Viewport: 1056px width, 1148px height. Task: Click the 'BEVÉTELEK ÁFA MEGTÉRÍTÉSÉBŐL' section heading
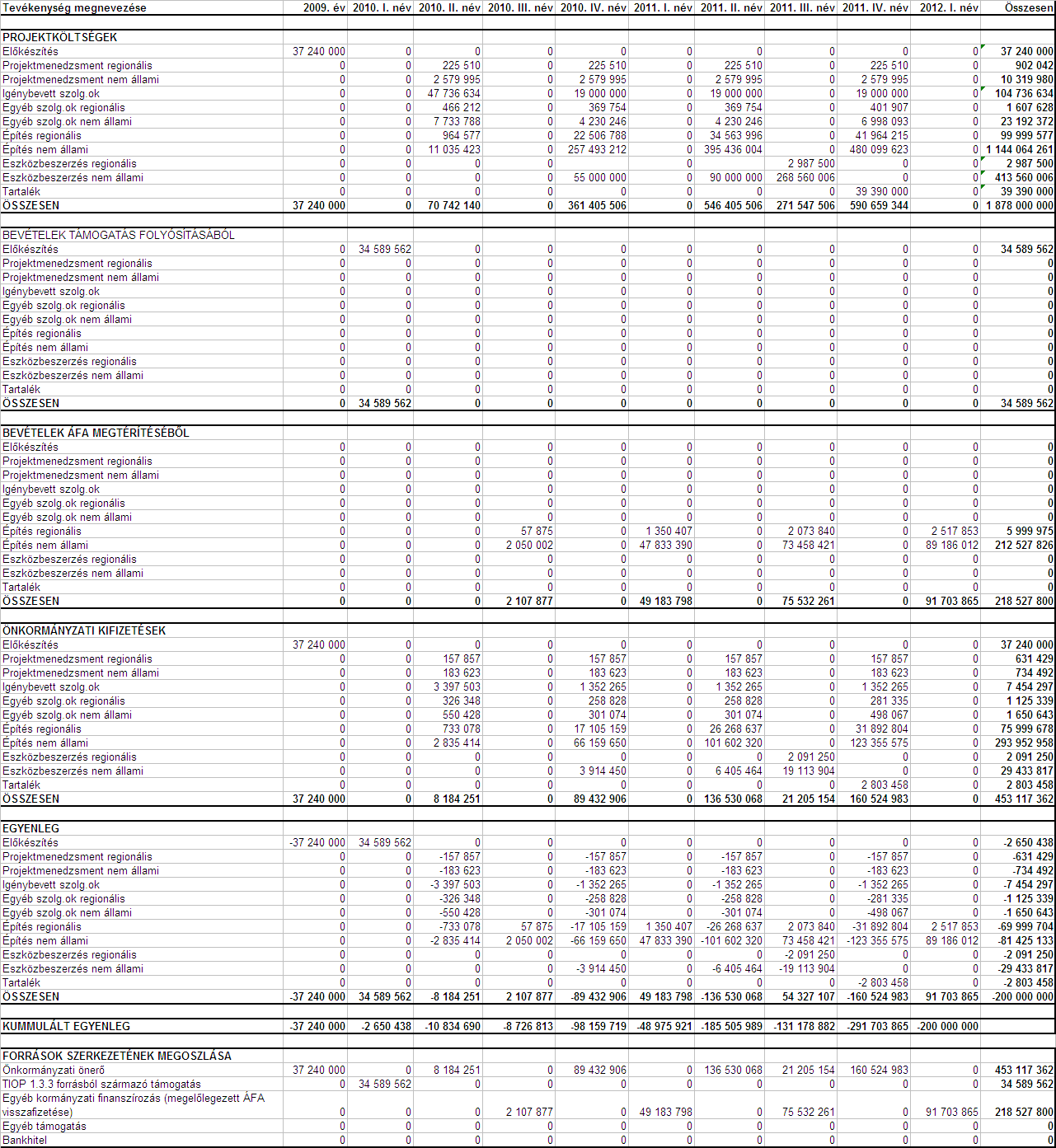coord(96,433)
